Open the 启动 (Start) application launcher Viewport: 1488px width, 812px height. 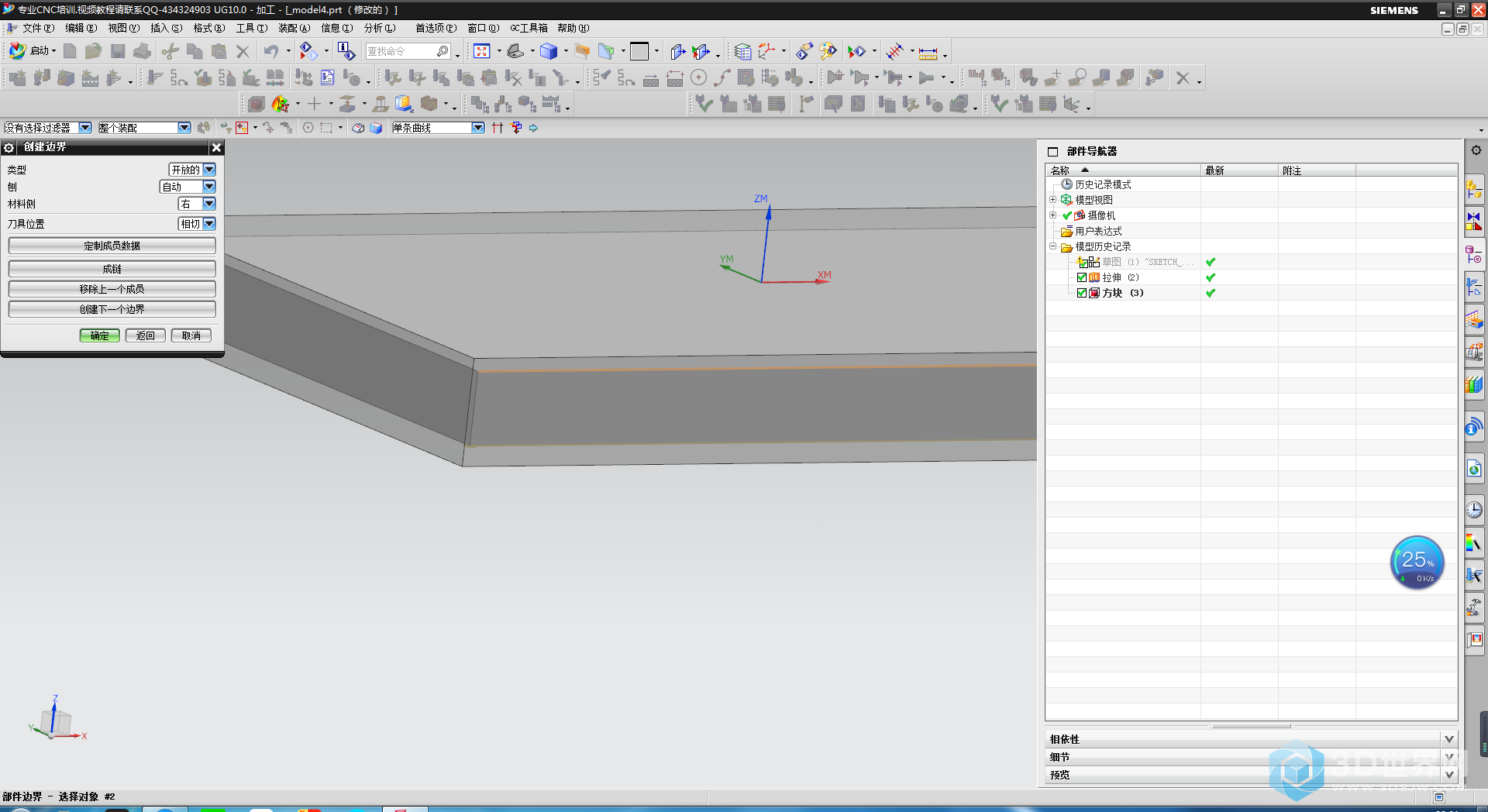31,51
